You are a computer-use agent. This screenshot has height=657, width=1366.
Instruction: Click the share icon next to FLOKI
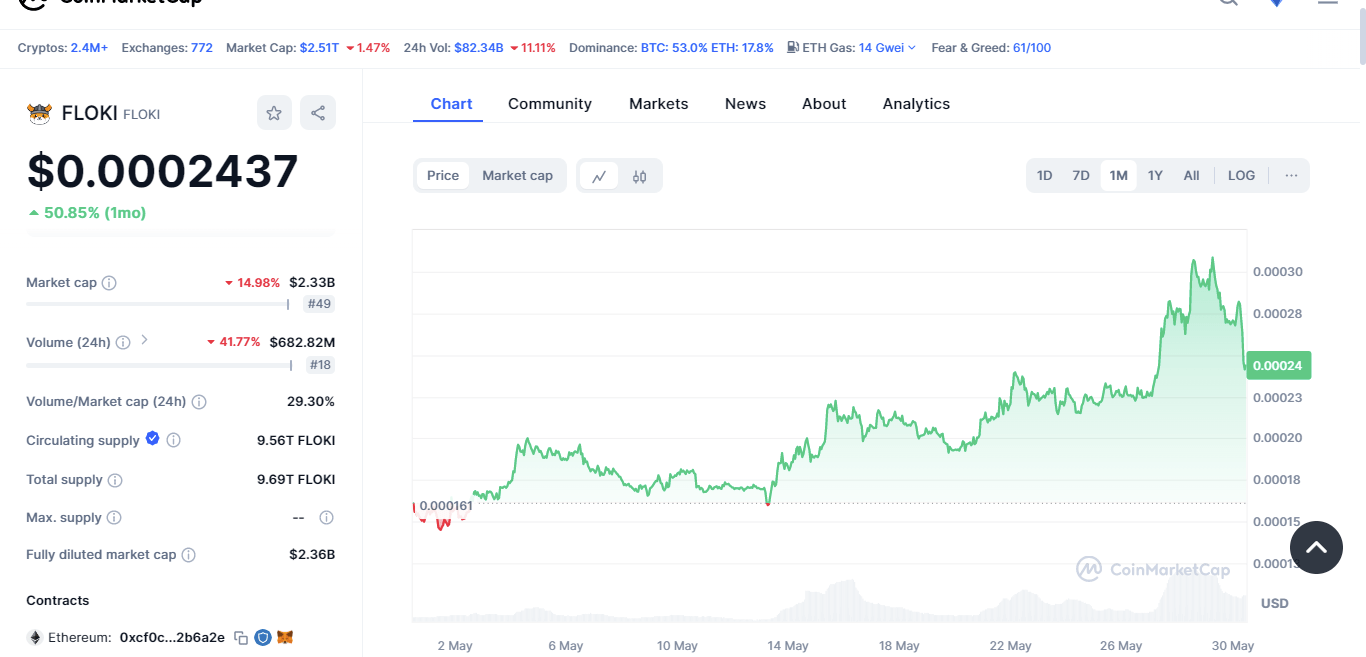point(318,113)
